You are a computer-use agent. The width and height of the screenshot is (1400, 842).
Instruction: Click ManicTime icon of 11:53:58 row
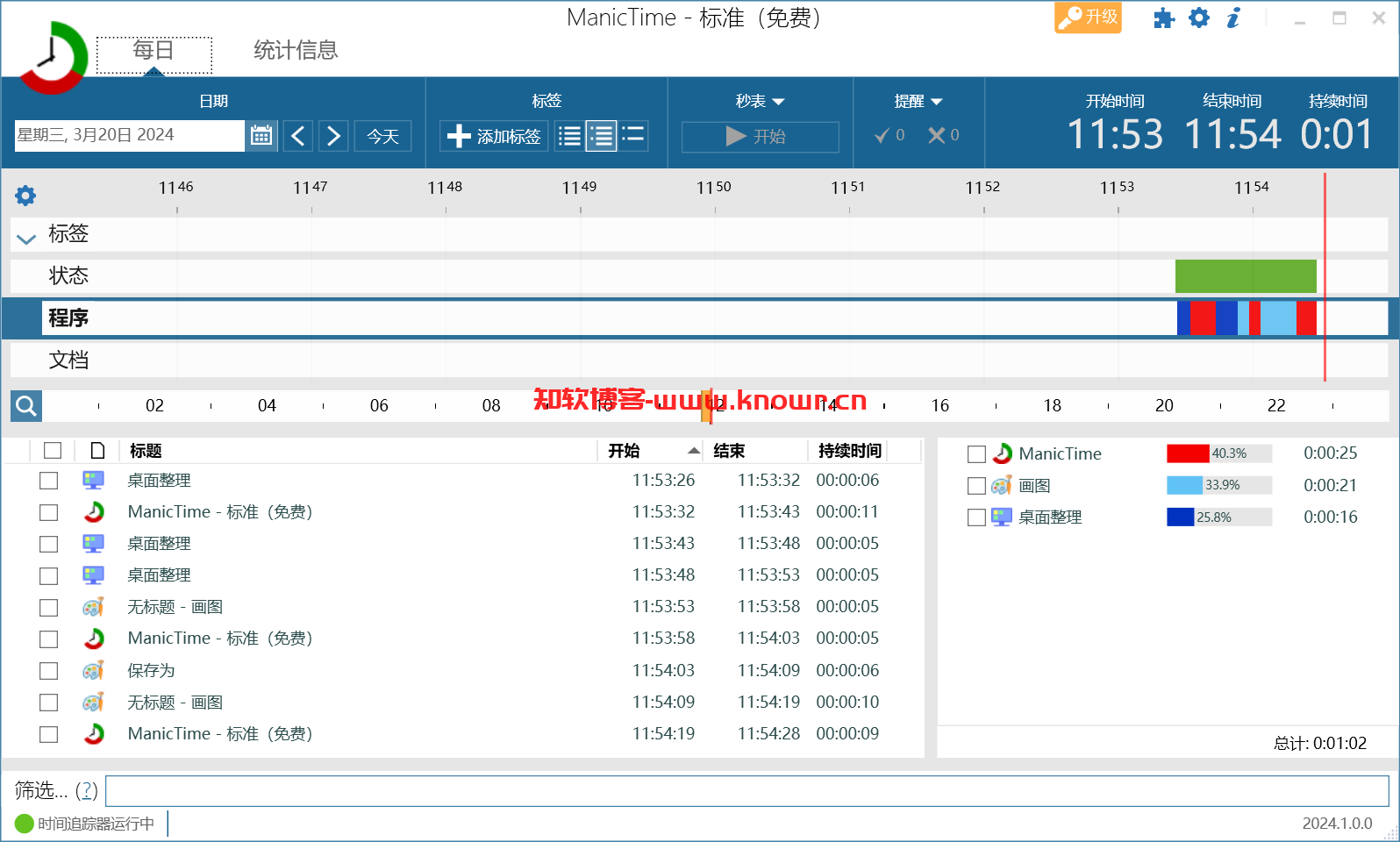94,639
